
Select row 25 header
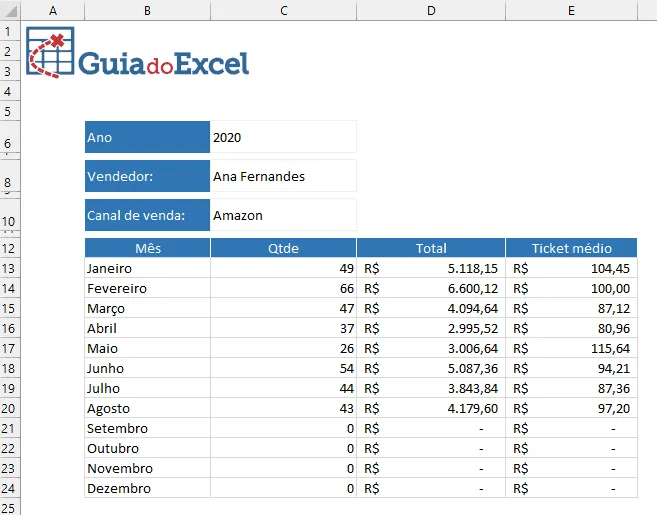coord(9,507)
